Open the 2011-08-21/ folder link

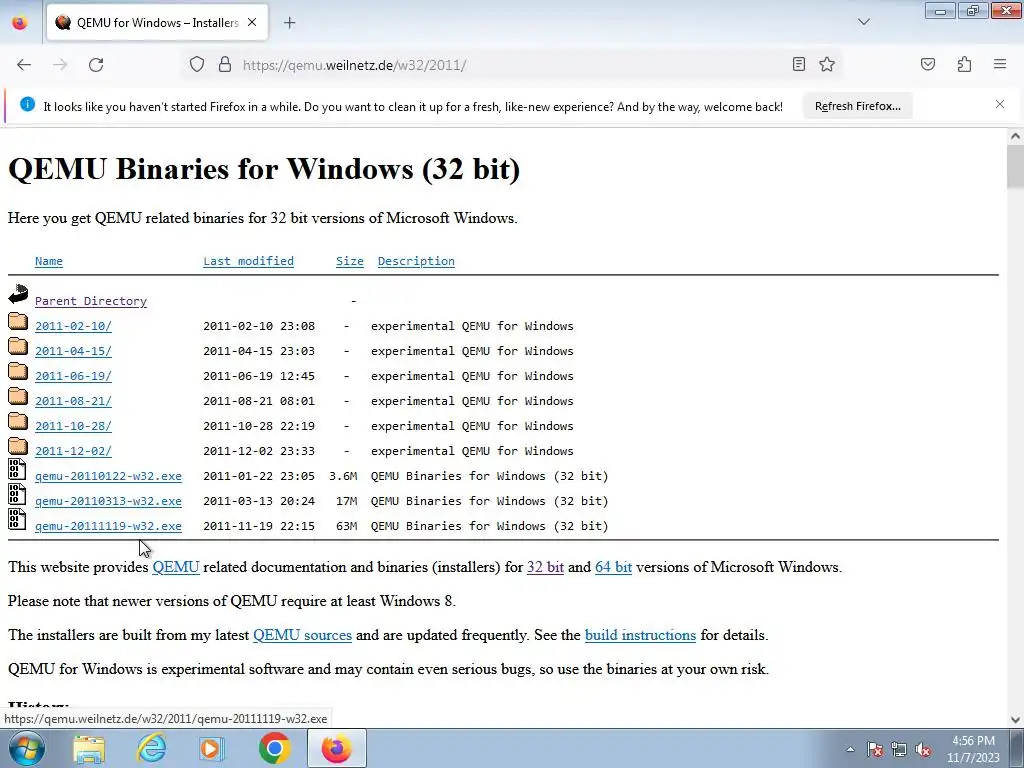(73, 401)
